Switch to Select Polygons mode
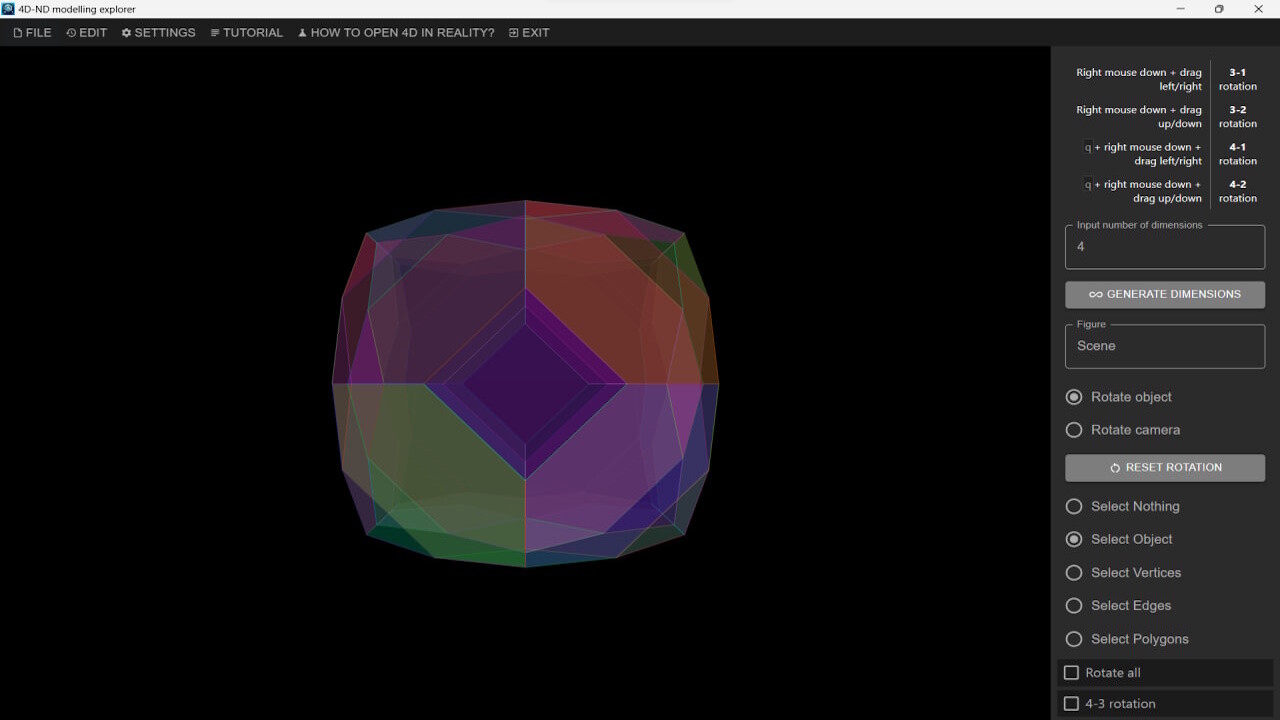This screenshot has height=720, width=1280. [x=1074, y=639]
